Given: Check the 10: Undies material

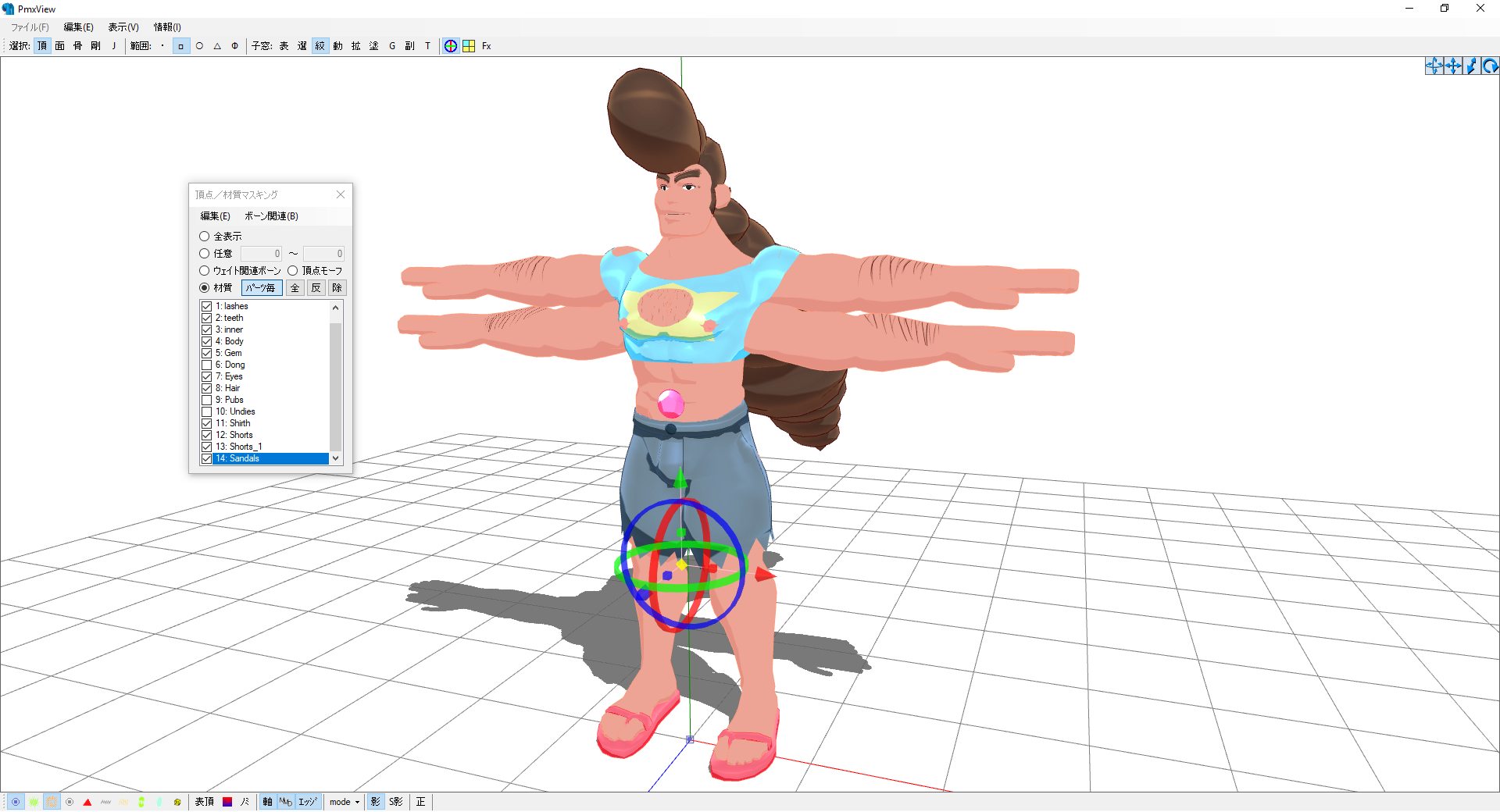Looking at the screenshot, I should (207, 411).
